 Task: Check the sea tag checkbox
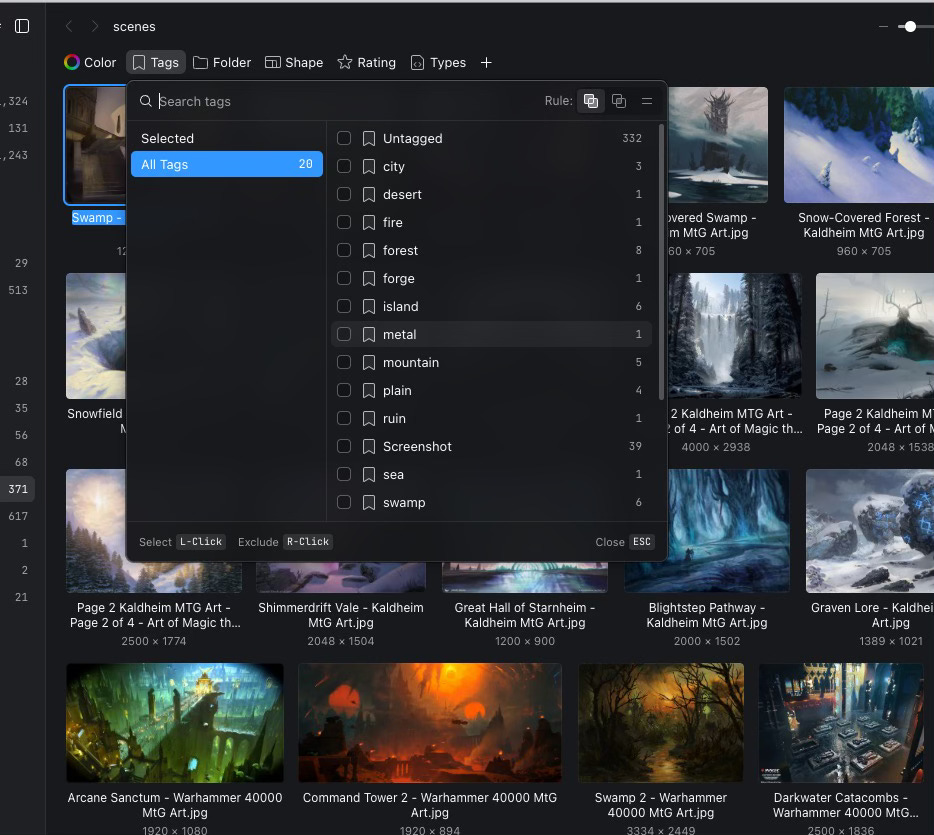coord(344,474)
